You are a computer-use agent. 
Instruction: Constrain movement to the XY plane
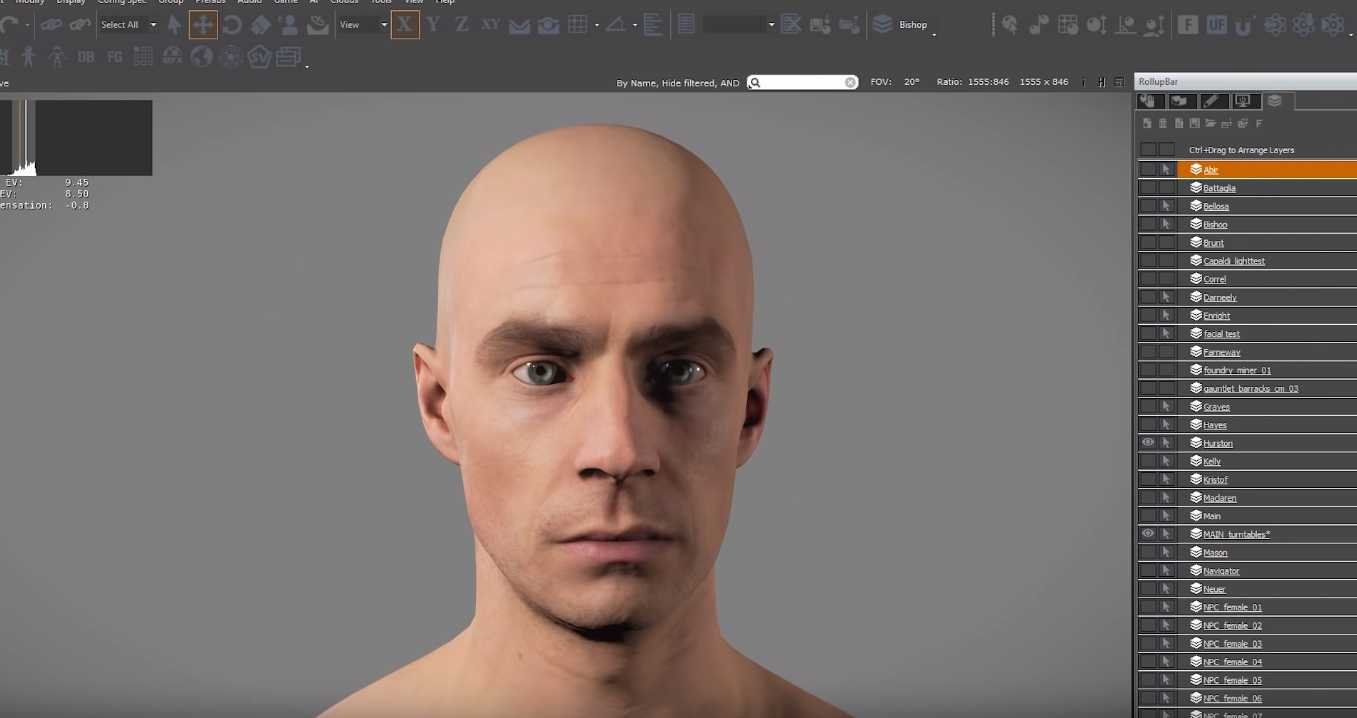490,24
